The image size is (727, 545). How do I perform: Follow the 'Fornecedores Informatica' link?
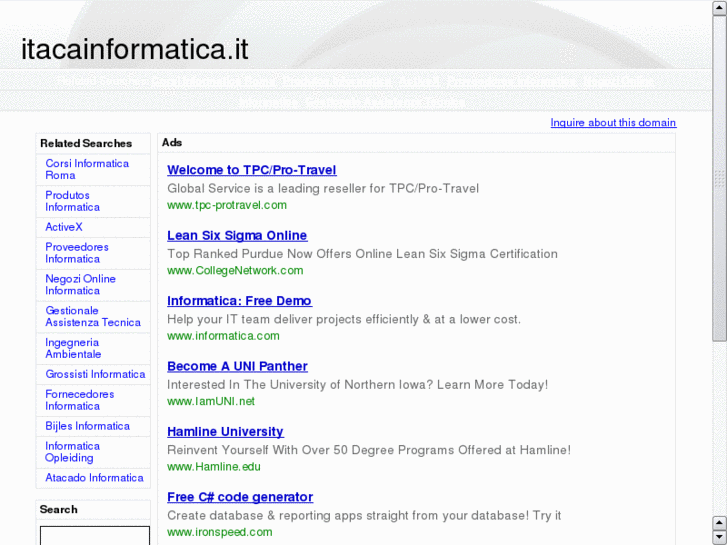pyautogui.click(x=79, y=400)
